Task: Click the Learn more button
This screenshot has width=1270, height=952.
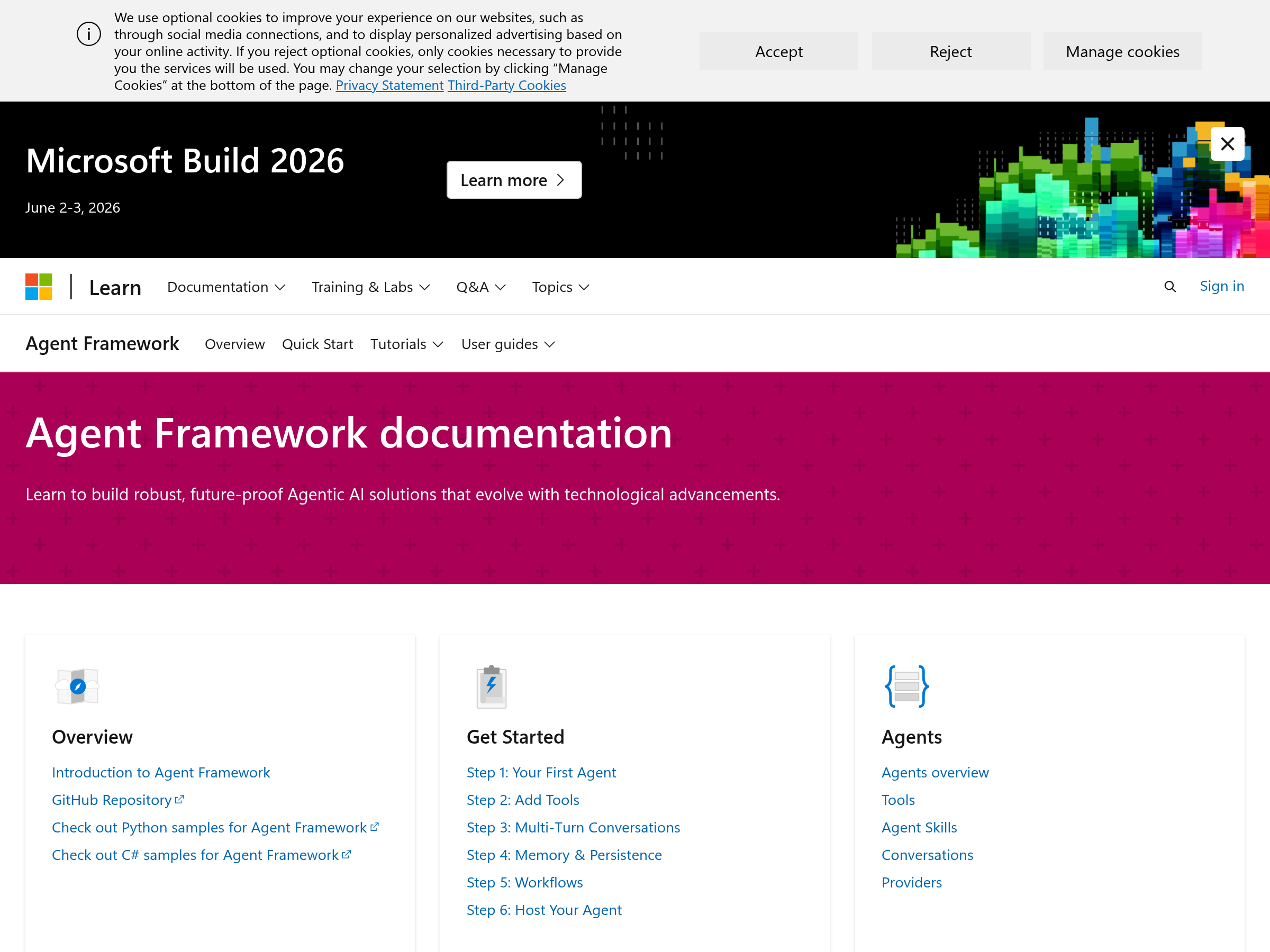Action: click(x=514, y=180)
